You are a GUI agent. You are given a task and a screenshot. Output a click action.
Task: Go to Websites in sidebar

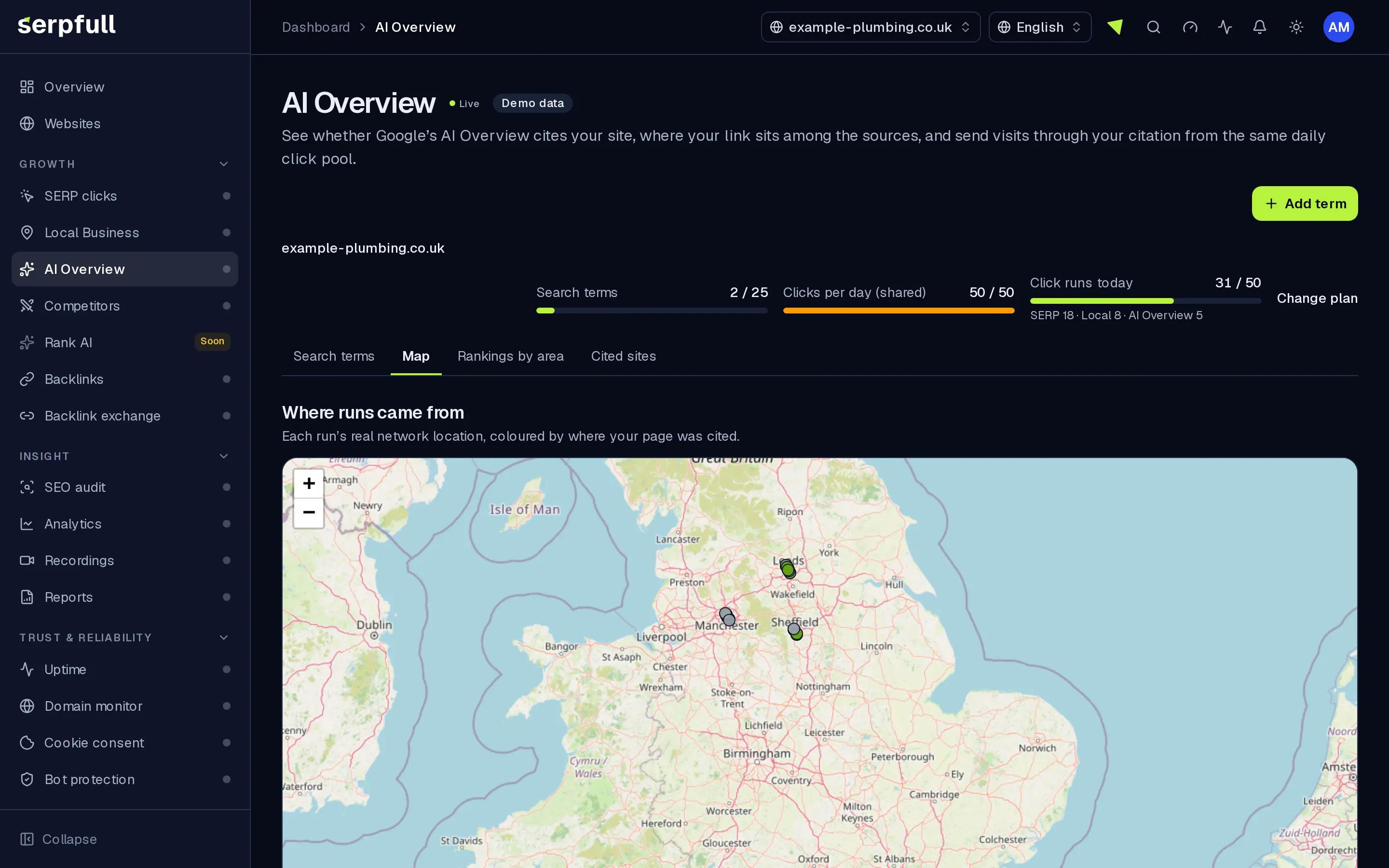[124, 123]
